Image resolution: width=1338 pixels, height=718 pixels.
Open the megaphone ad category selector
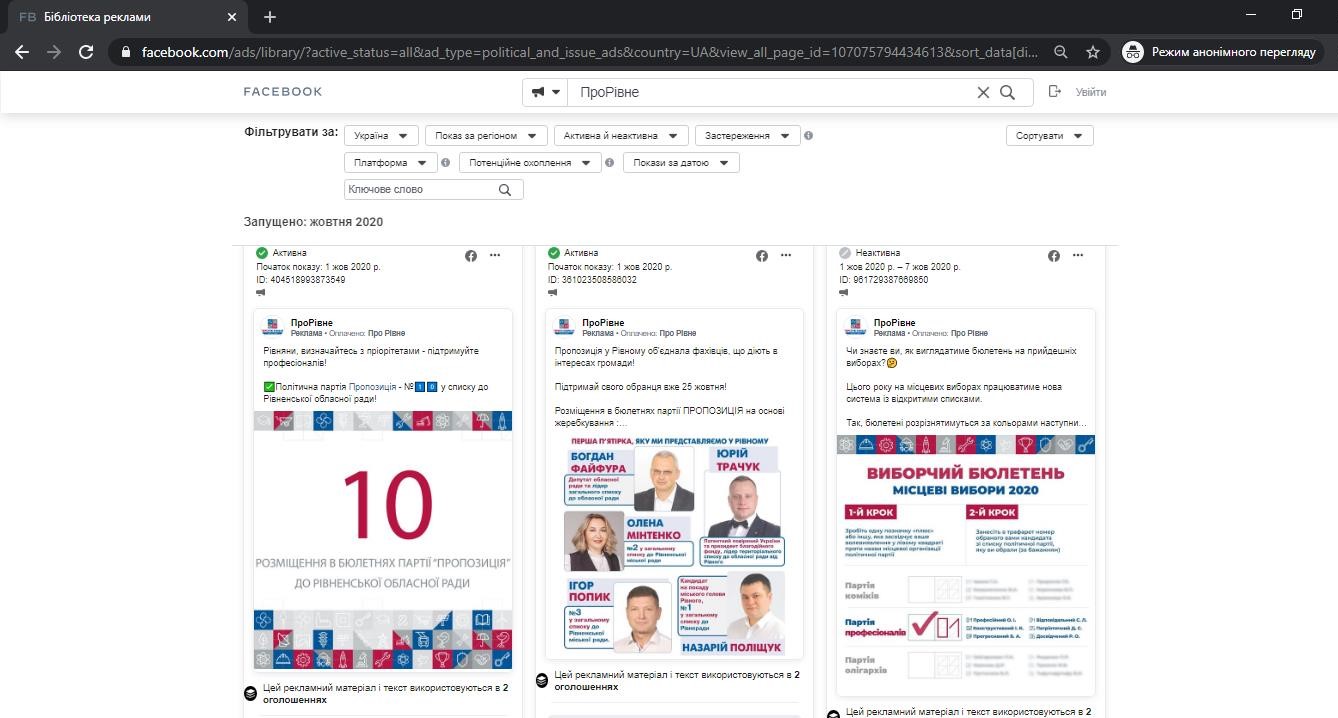[x=545, y=92]
